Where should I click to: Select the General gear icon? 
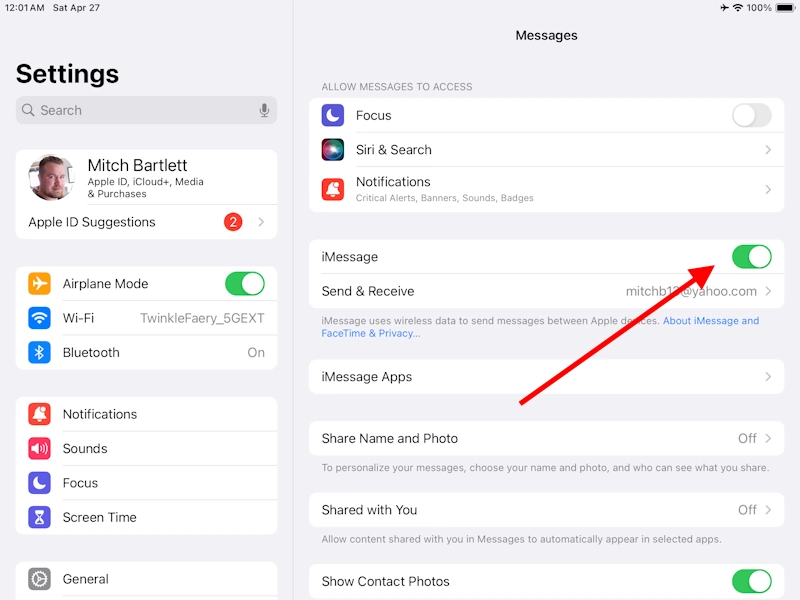(x=39, y=579)
